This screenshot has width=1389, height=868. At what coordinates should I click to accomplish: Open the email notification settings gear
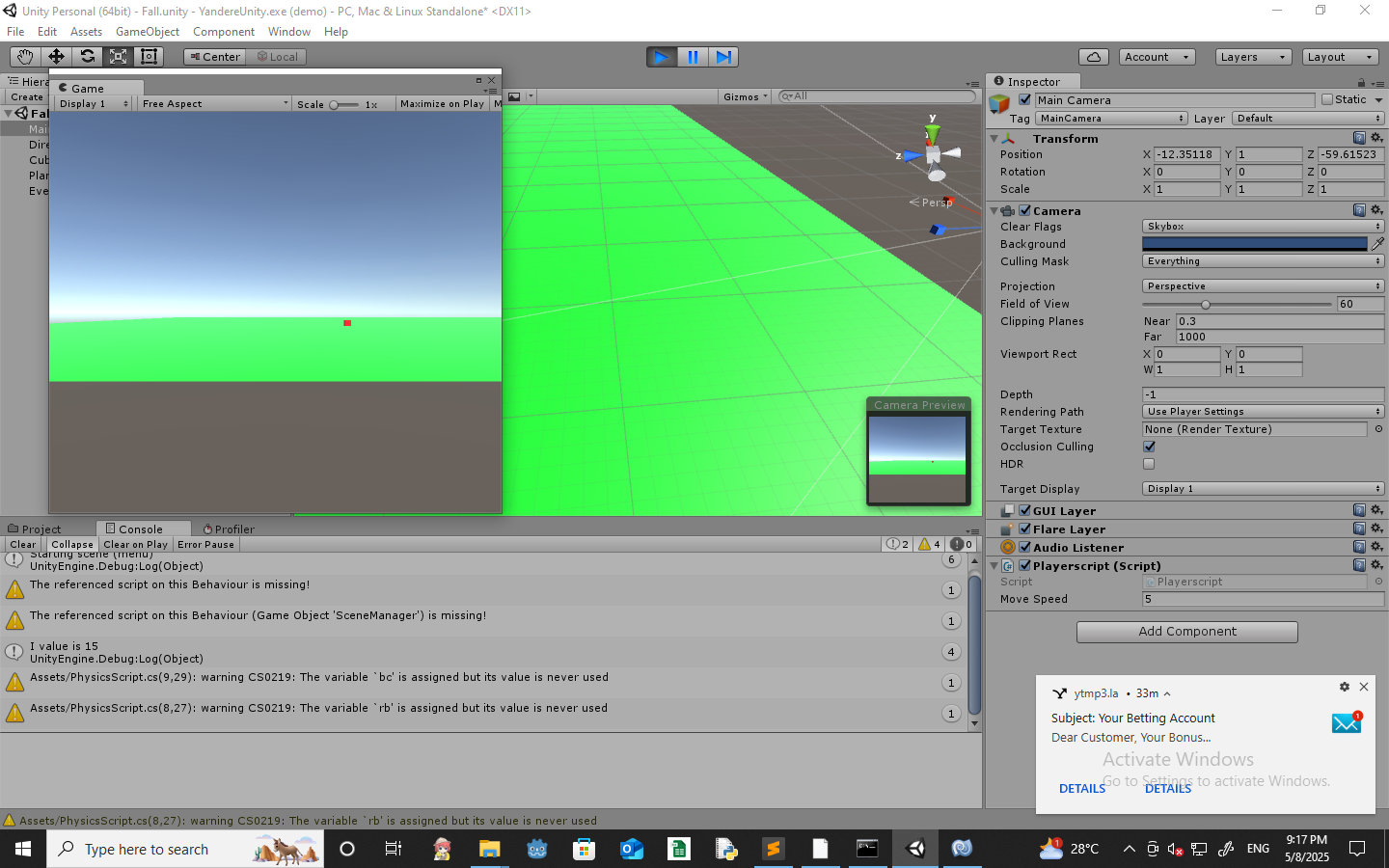pos(1345,687)
